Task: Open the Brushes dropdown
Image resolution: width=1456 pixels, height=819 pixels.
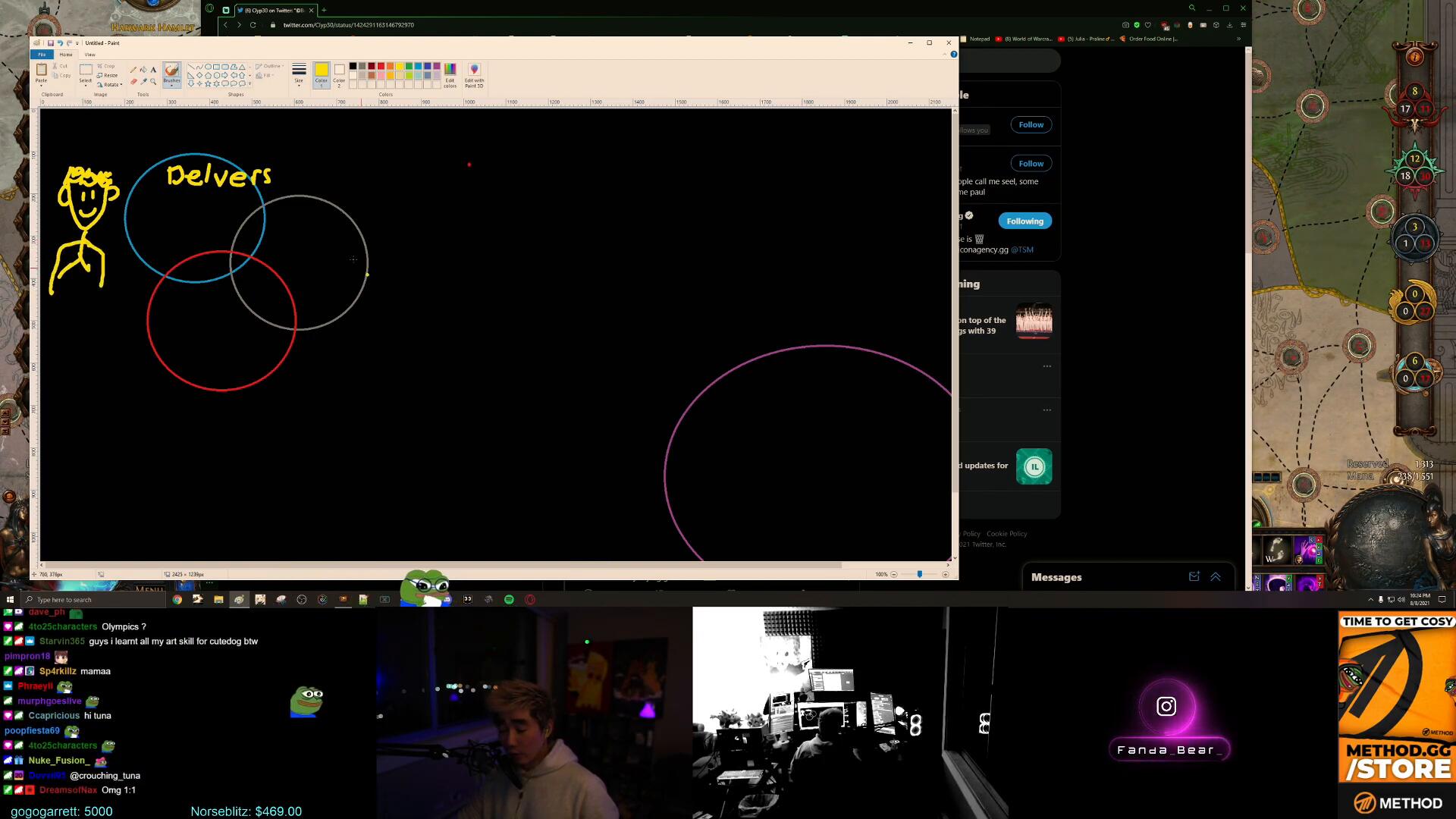Action: pyautogui.click(x=172, y=86)
